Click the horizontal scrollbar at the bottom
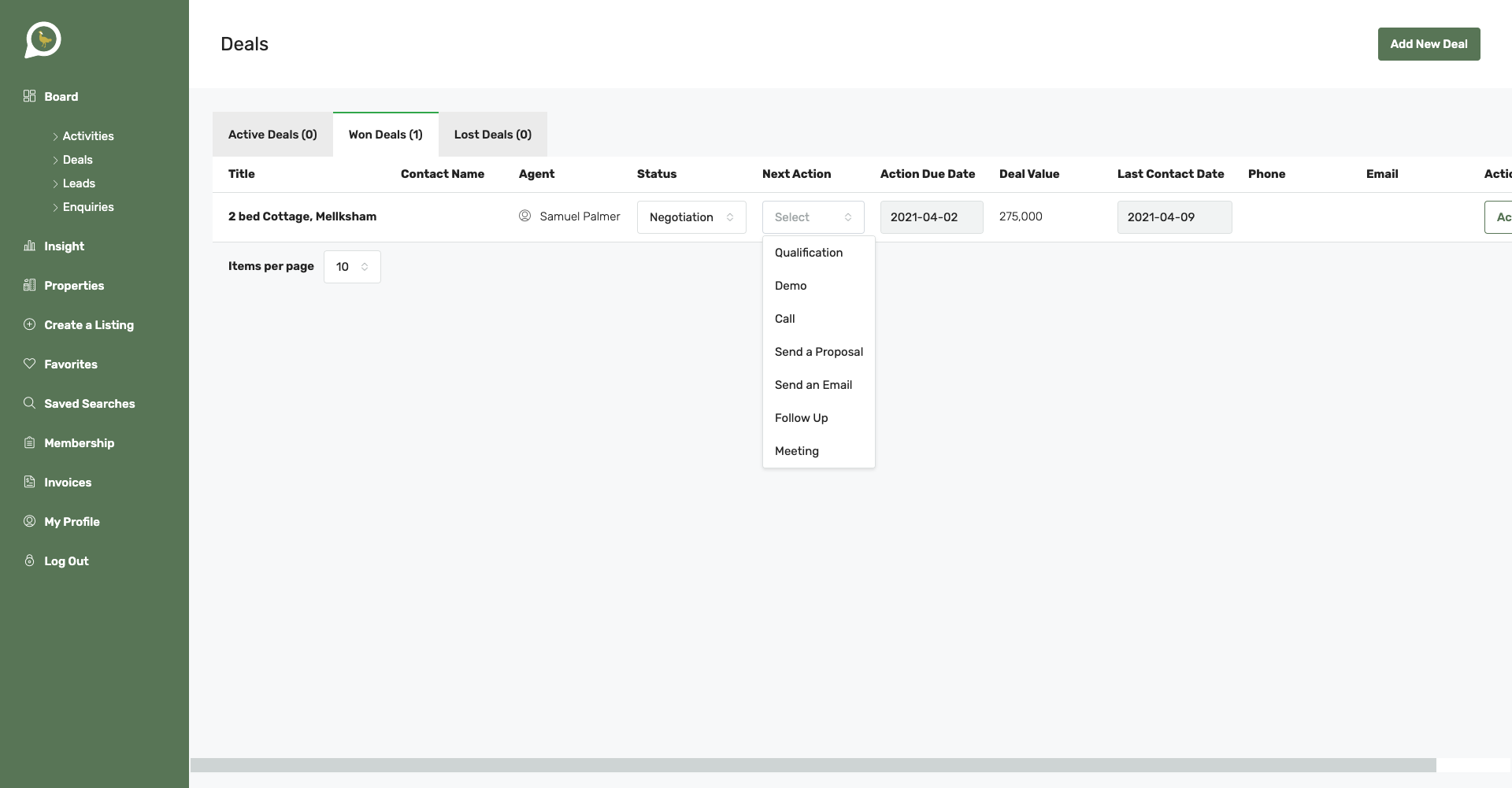This screenshot has width=1512, height=788. (x=813, y=765)
